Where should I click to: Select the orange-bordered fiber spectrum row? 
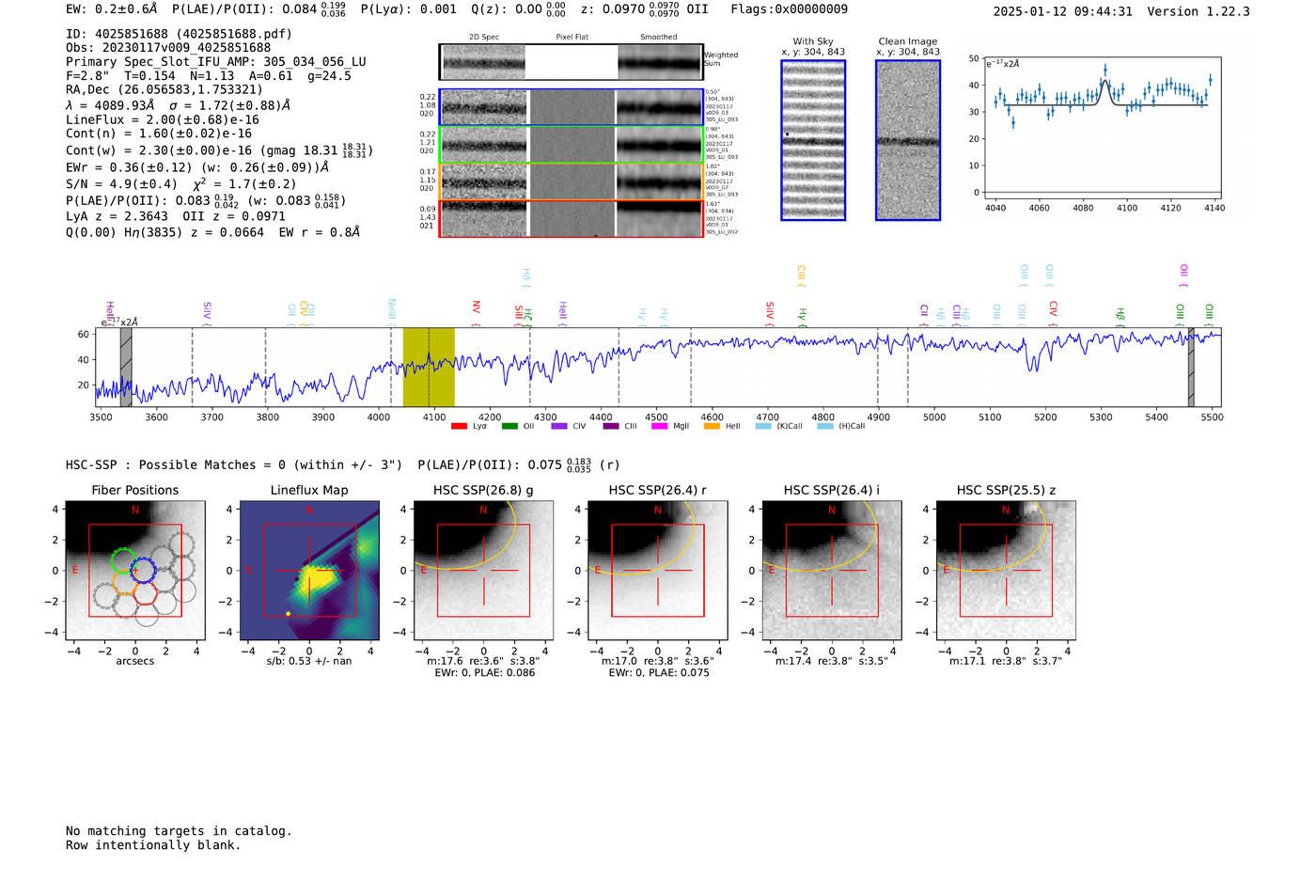coord(571,181)
